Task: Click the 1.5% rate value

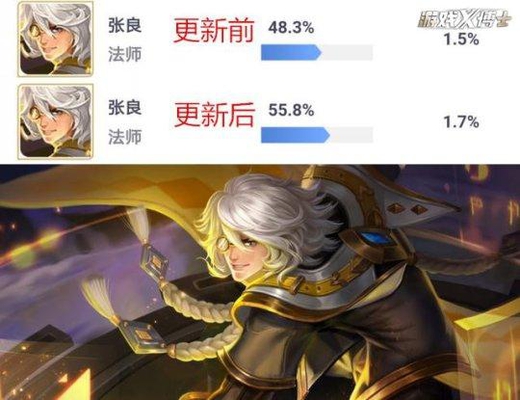Action: coord(461,39)
